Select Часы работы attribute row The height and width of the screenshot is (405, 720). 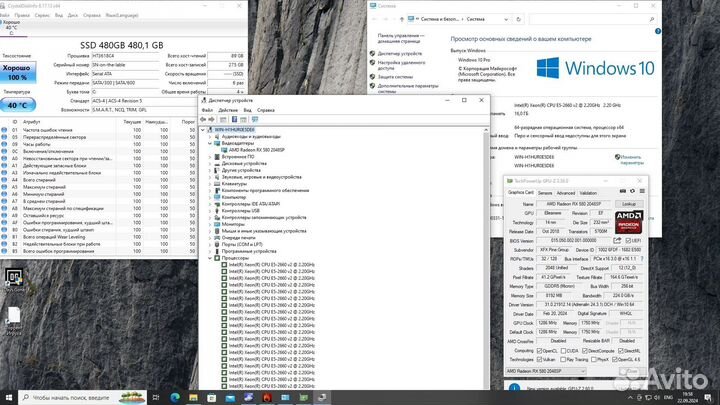[98, 144]
